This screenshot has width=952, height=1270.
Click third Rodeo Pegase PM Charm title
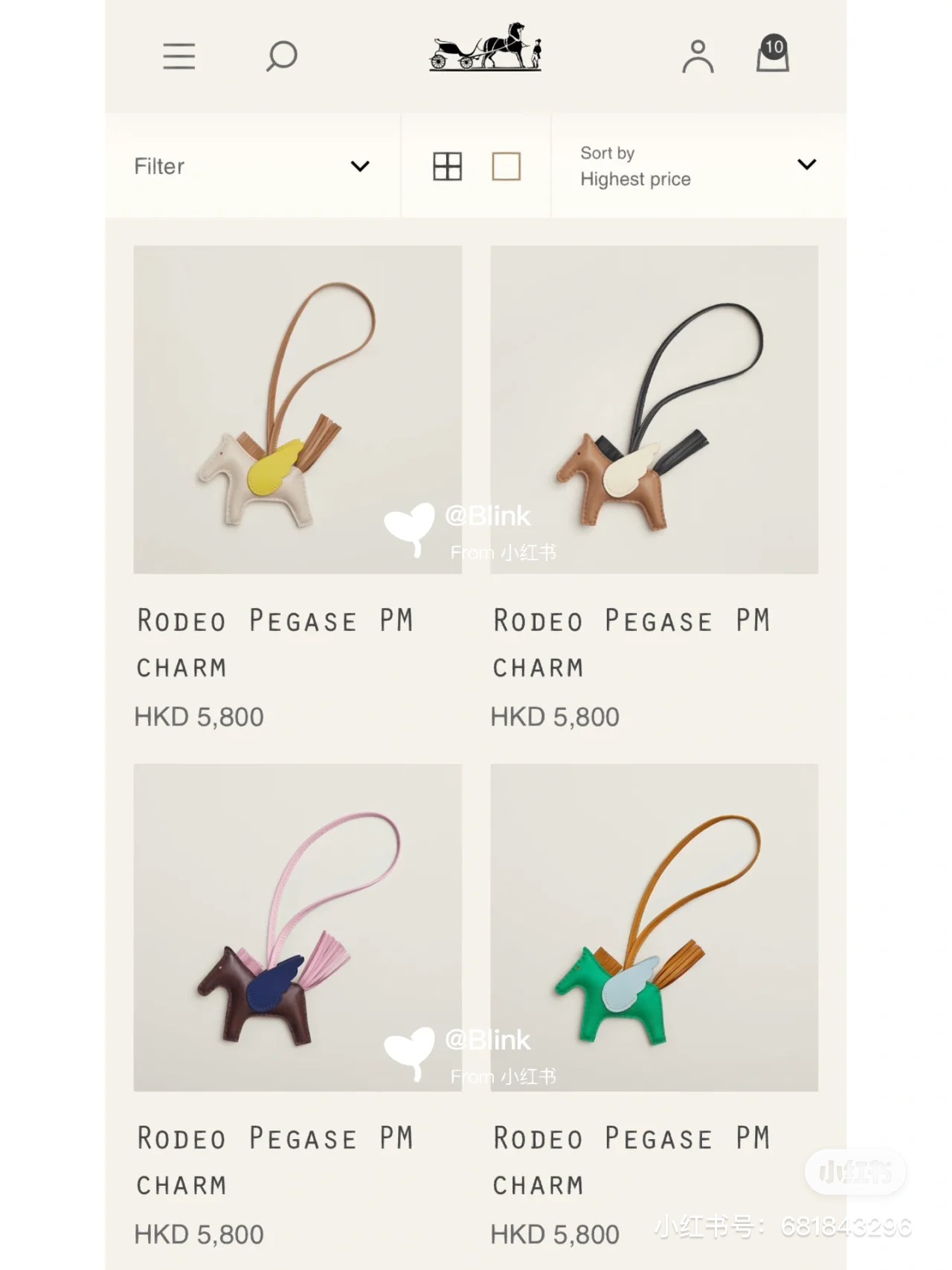click(x=275, y=1161)
